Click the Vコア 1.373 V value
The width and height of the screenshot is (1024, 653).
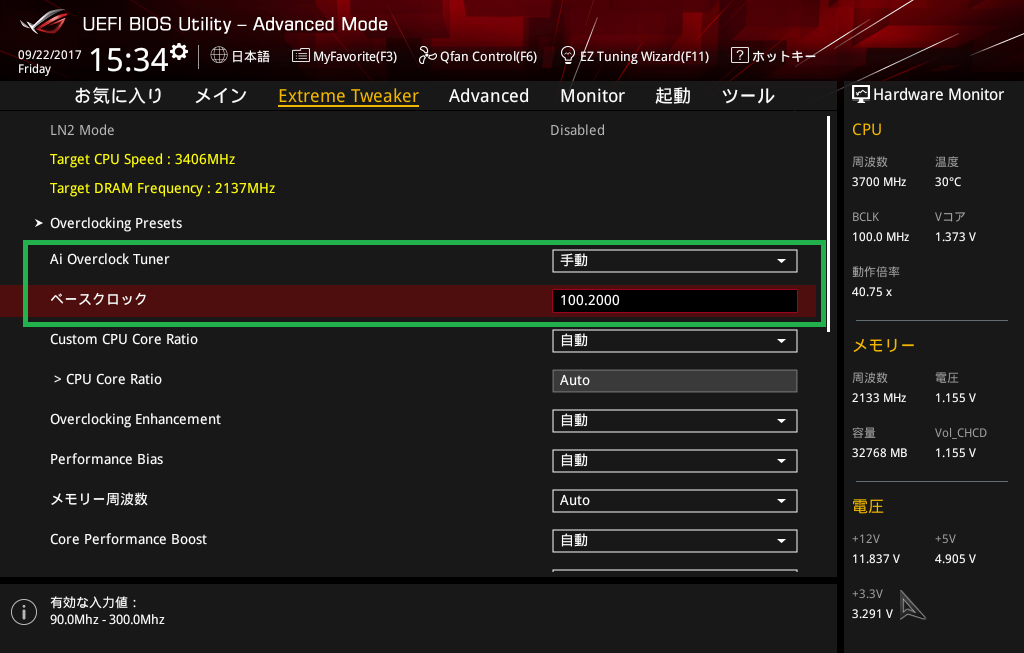pyautogui.click(x=955, y=237)
